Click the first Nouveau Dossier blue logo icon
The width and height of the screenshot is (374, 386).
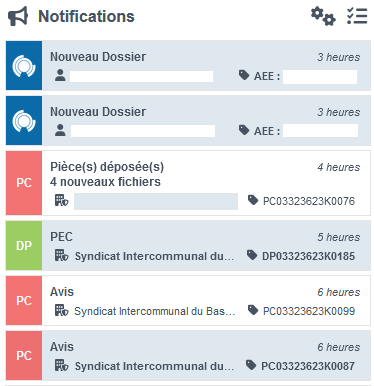click(x=24, y=66)
